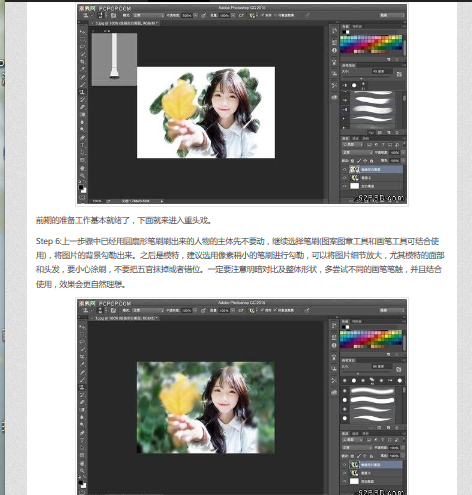
Task: Select the Zoom tool in the first Photoshop screenshot
Action: 82,175
